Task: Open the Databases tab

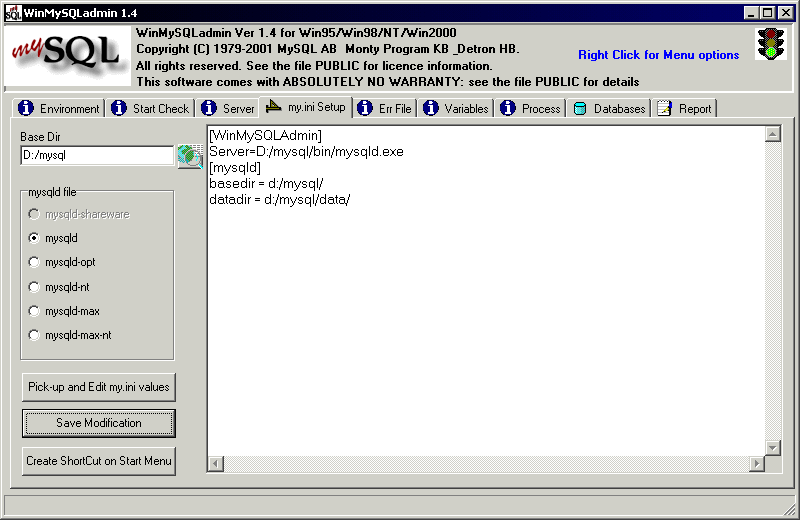Action: coord(609,108)
